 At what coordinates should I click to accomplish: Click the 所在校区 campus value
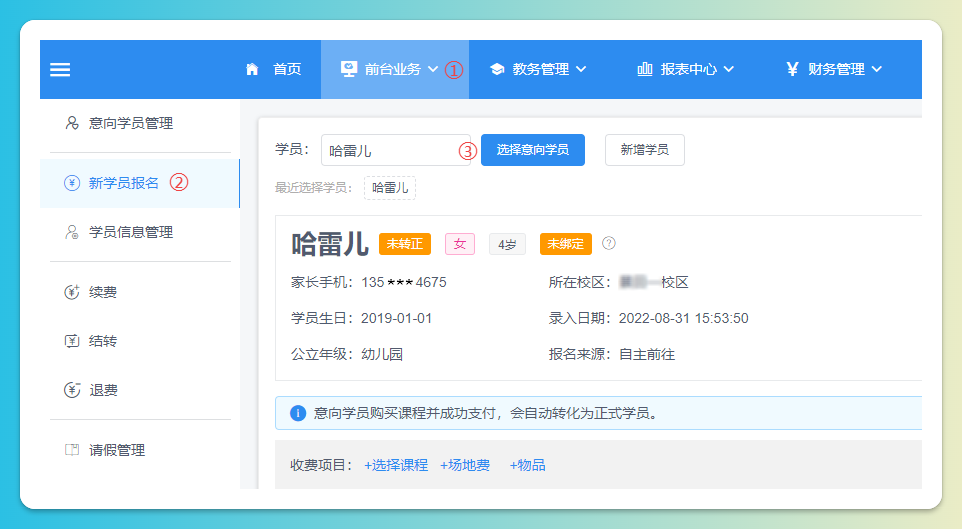click(654, 282)
